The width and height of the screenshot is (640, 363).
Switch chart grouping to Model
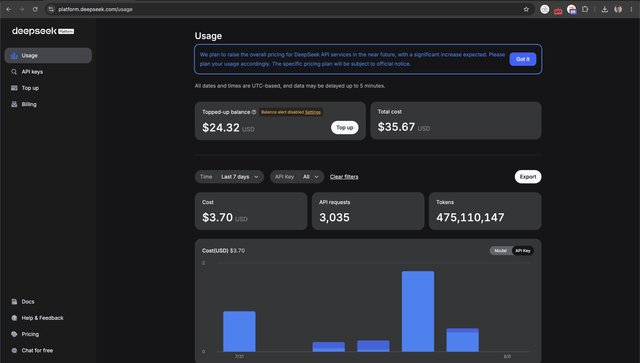tap(500, 251)
